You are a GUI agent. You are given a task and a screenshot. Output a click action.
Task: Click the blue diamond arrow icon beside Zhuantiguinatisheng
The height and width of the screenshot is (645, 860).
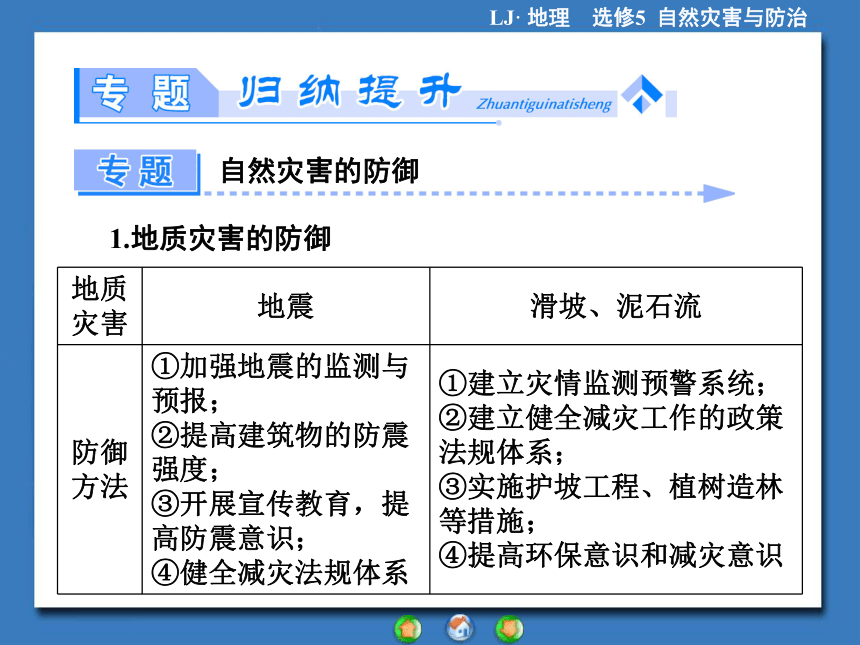click(642, 94)
